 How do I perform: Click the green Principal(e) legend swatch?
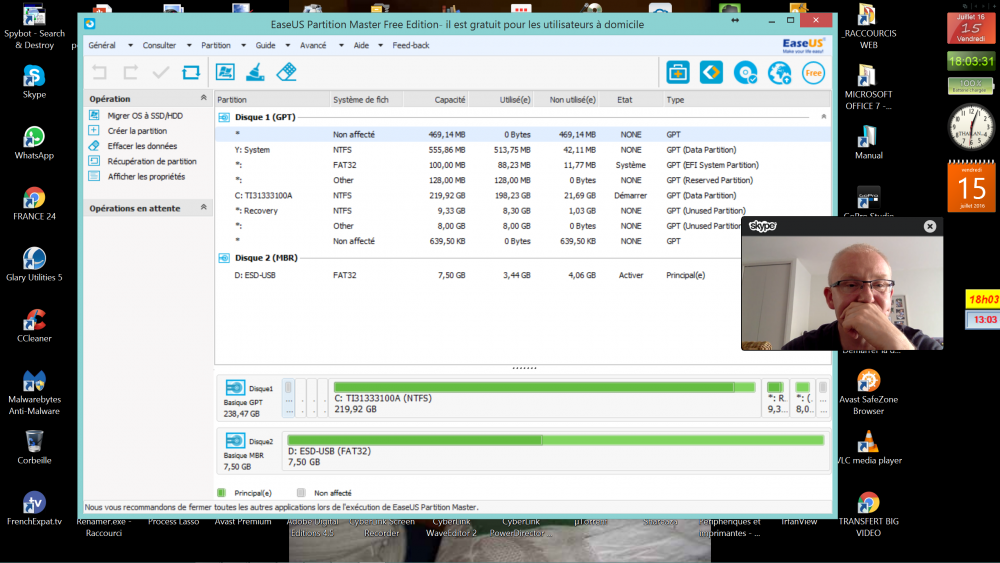coord(221,493)
